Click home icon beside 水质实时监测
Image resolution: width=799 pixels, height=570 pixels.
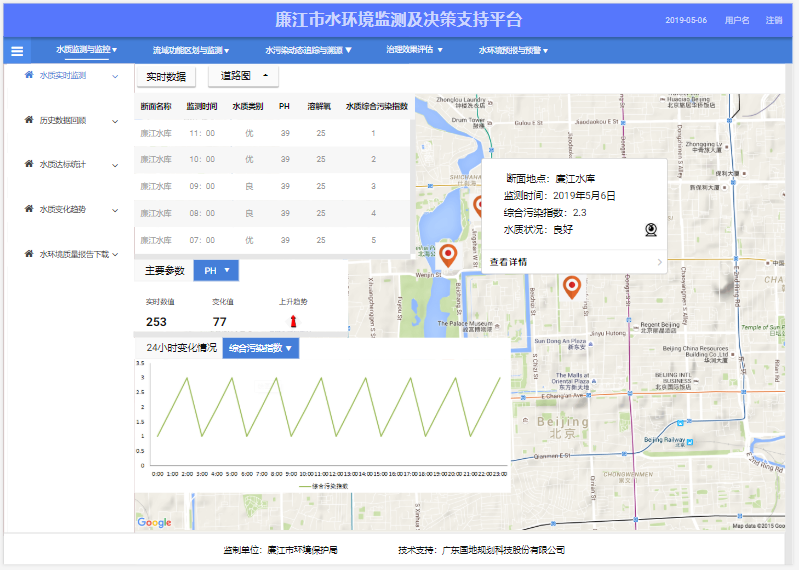coord(29,75)
